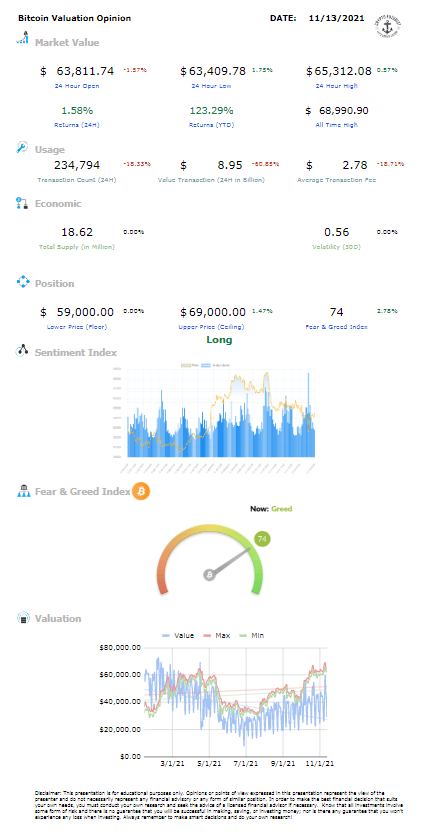Screen dimensions: 438x840
Task: Click the orange Bitcoin coin icon
Action: pos(141,490)
